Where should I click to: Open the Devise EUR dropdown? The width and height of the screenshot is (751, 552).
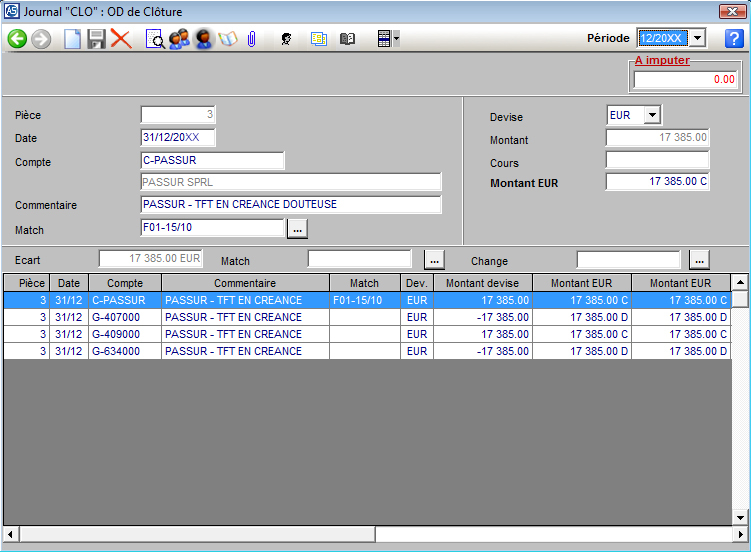click(x=652, y=115)
